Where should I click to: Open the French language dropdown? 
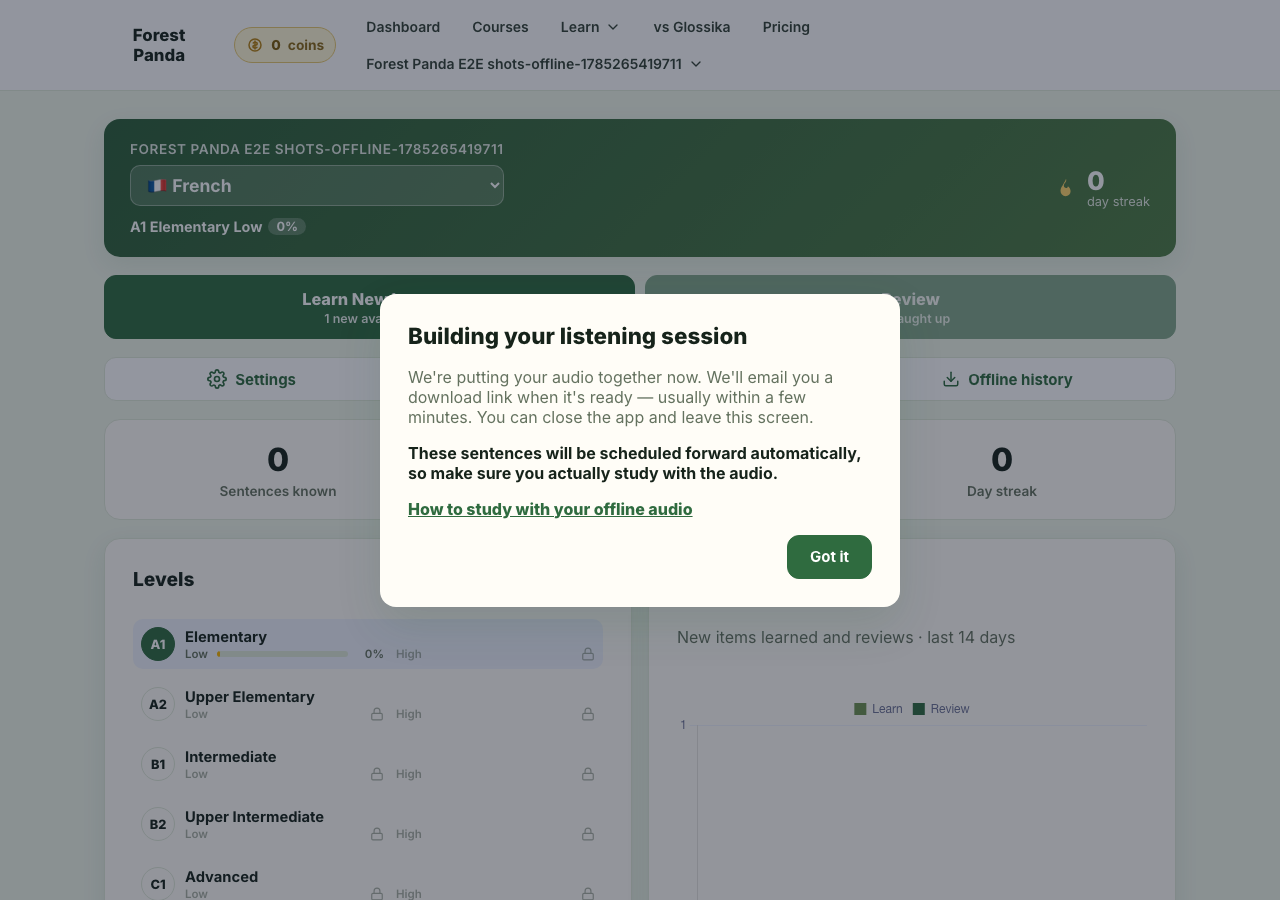pos(317,186)
